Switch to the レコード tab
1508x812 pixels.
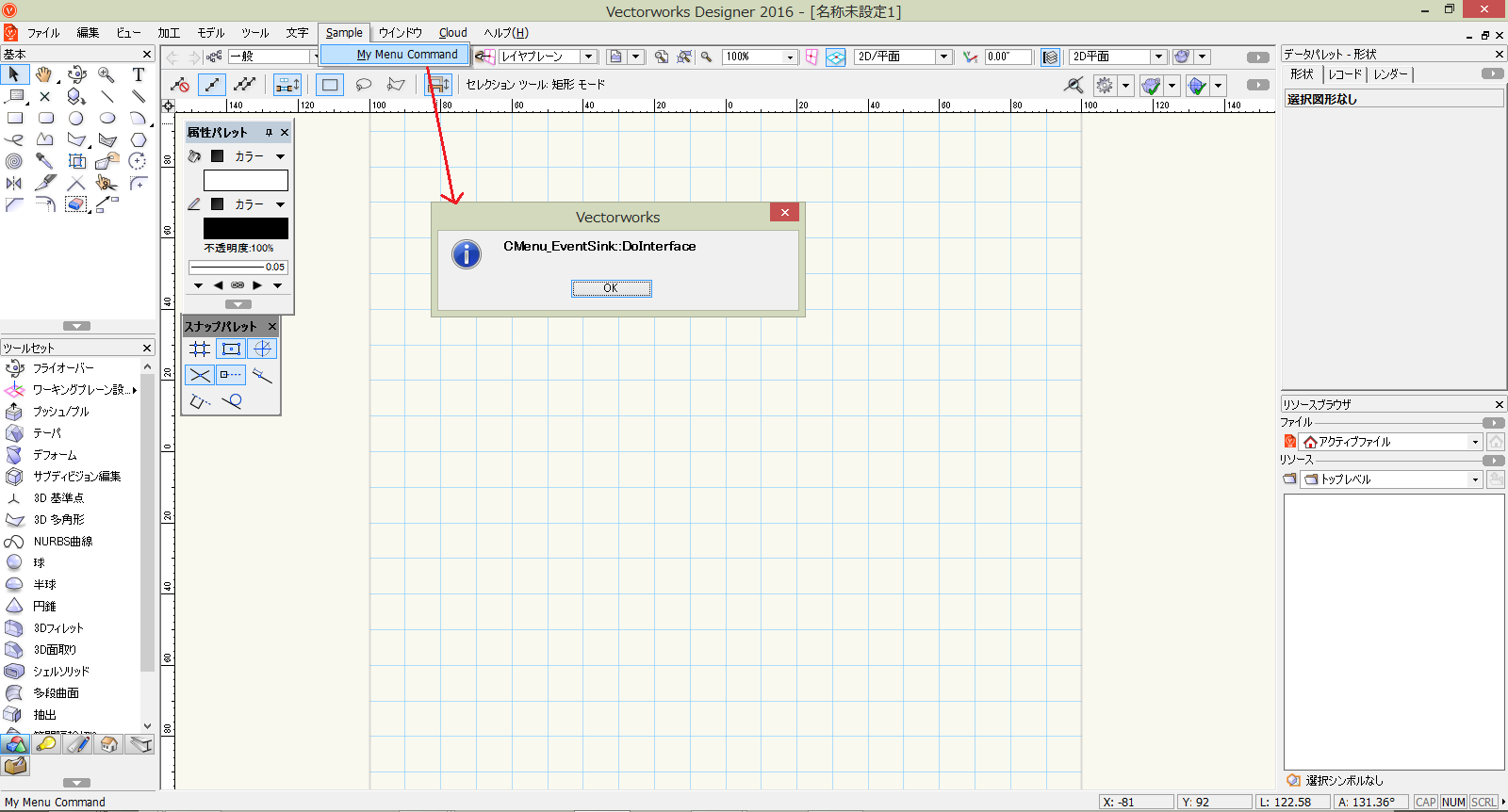click(x=1345, y=74)
